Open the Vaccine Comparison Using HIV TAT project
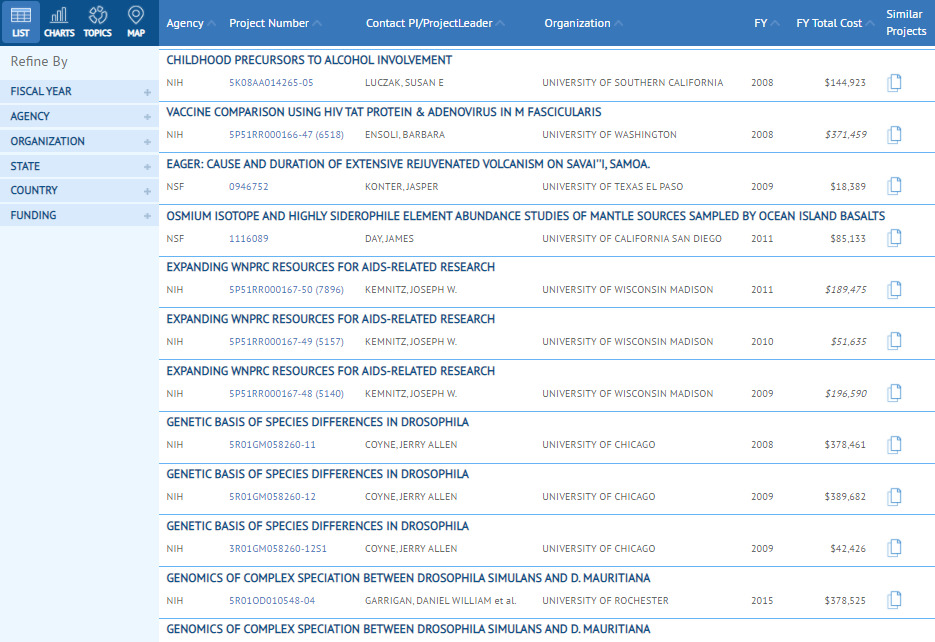This screenshot has width=935, height=642. tap(383, 112)
